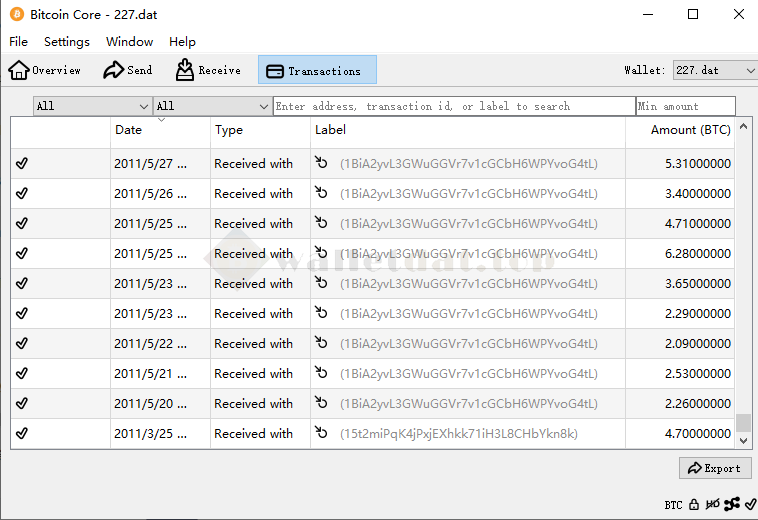Click the sync status checkmark icon
This screenshot has height=520, width=758.
pyautogui.click(x=750, y=505)
